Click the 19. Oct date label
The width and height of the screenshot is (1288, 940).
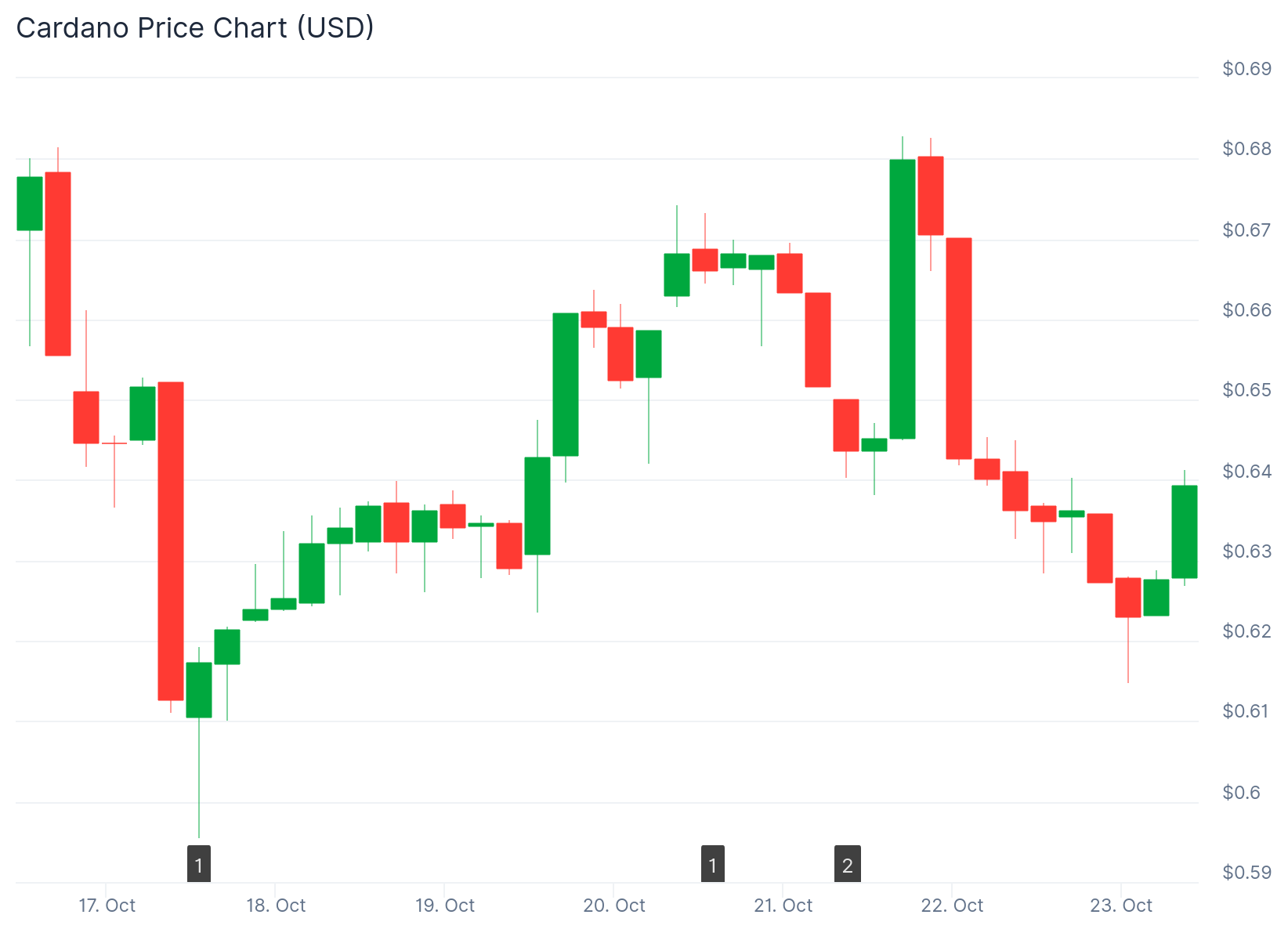click(445, 906)
